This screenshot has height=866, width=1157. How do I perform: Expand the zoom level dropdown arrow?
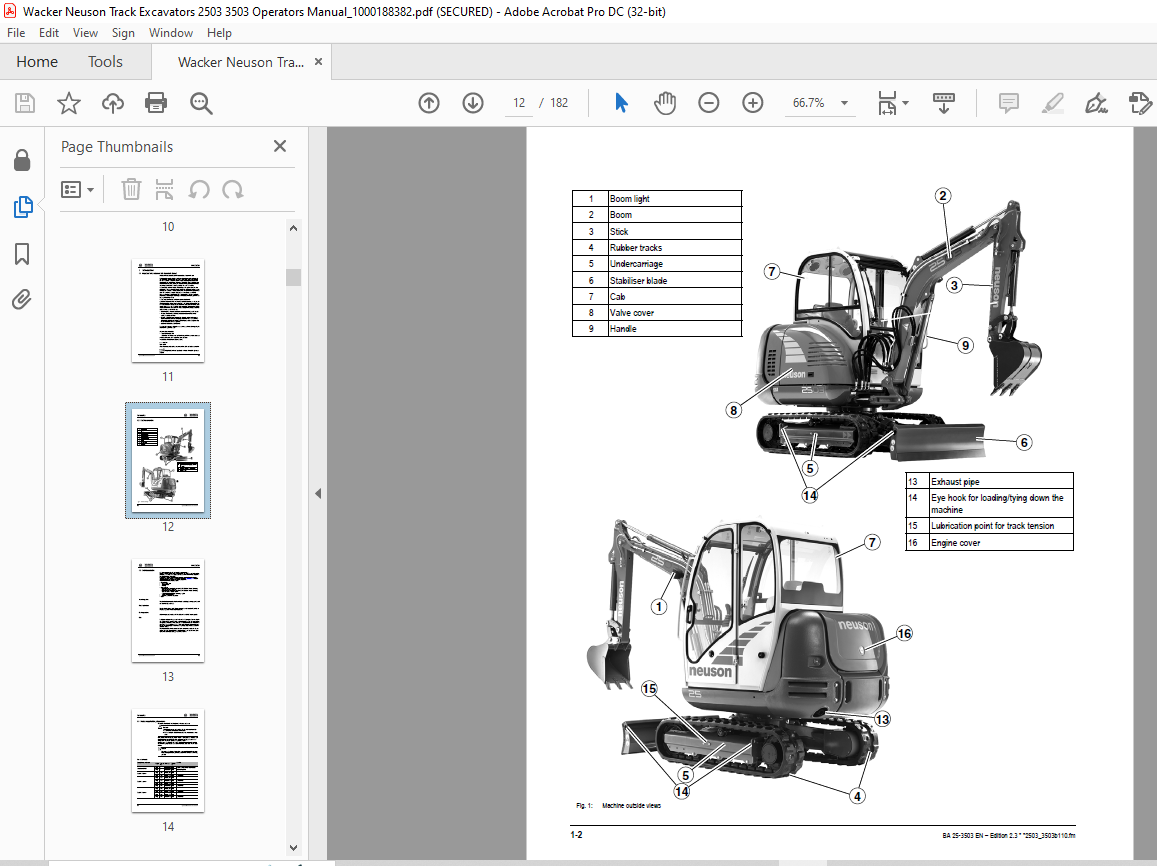[844, 103]
